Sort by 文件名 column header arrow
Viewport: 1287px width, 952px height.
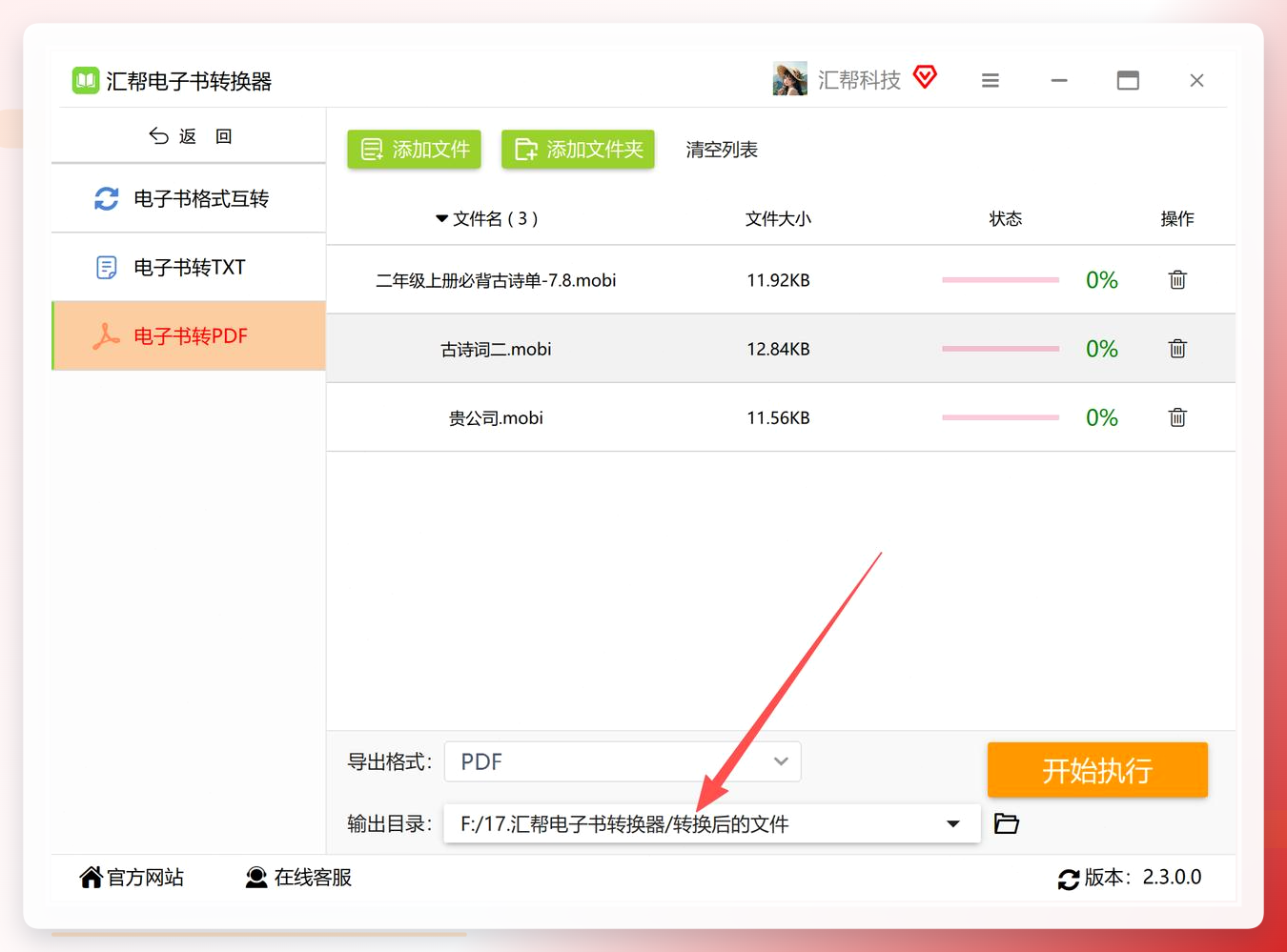tap(441, 219)
